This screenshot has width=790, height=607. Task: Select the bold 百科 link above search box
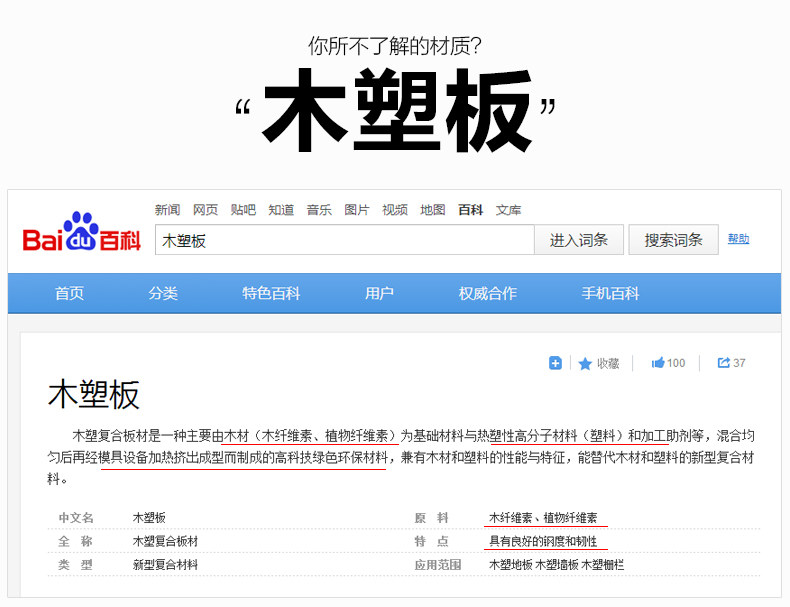pos(471,210)
